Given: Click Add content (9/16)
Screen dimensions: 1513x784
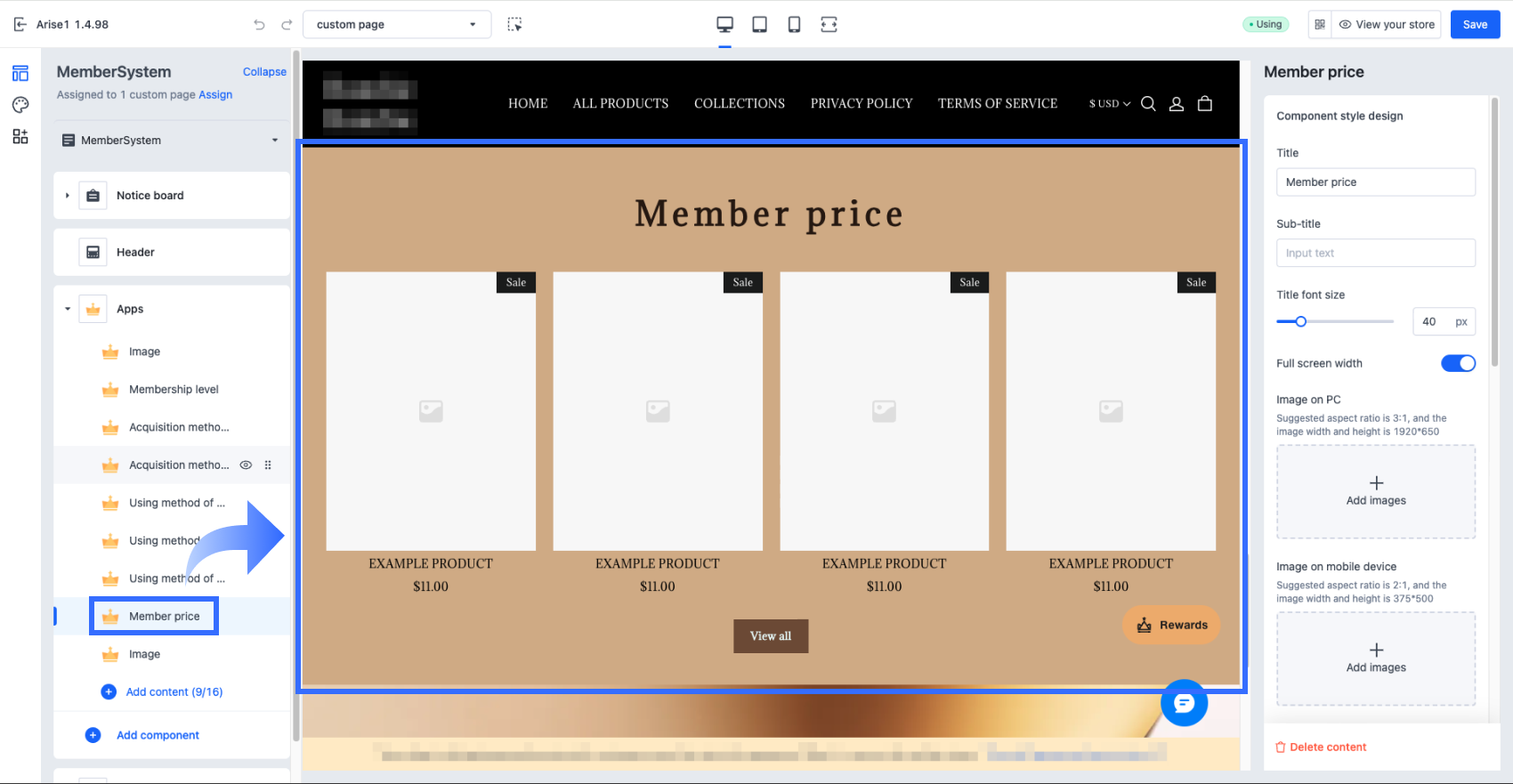Looking at the screenshot, I should (x=174, y=692).
